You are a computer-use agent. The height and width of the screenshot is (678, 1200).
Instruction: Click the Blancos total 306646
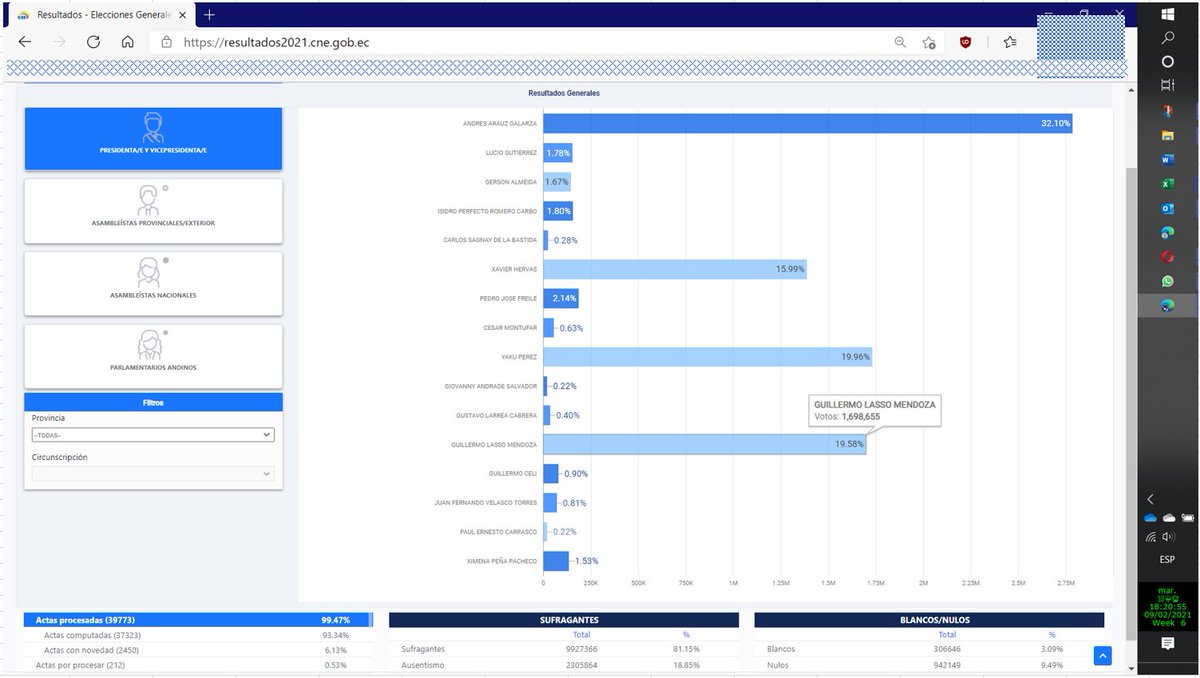point(947,649)
